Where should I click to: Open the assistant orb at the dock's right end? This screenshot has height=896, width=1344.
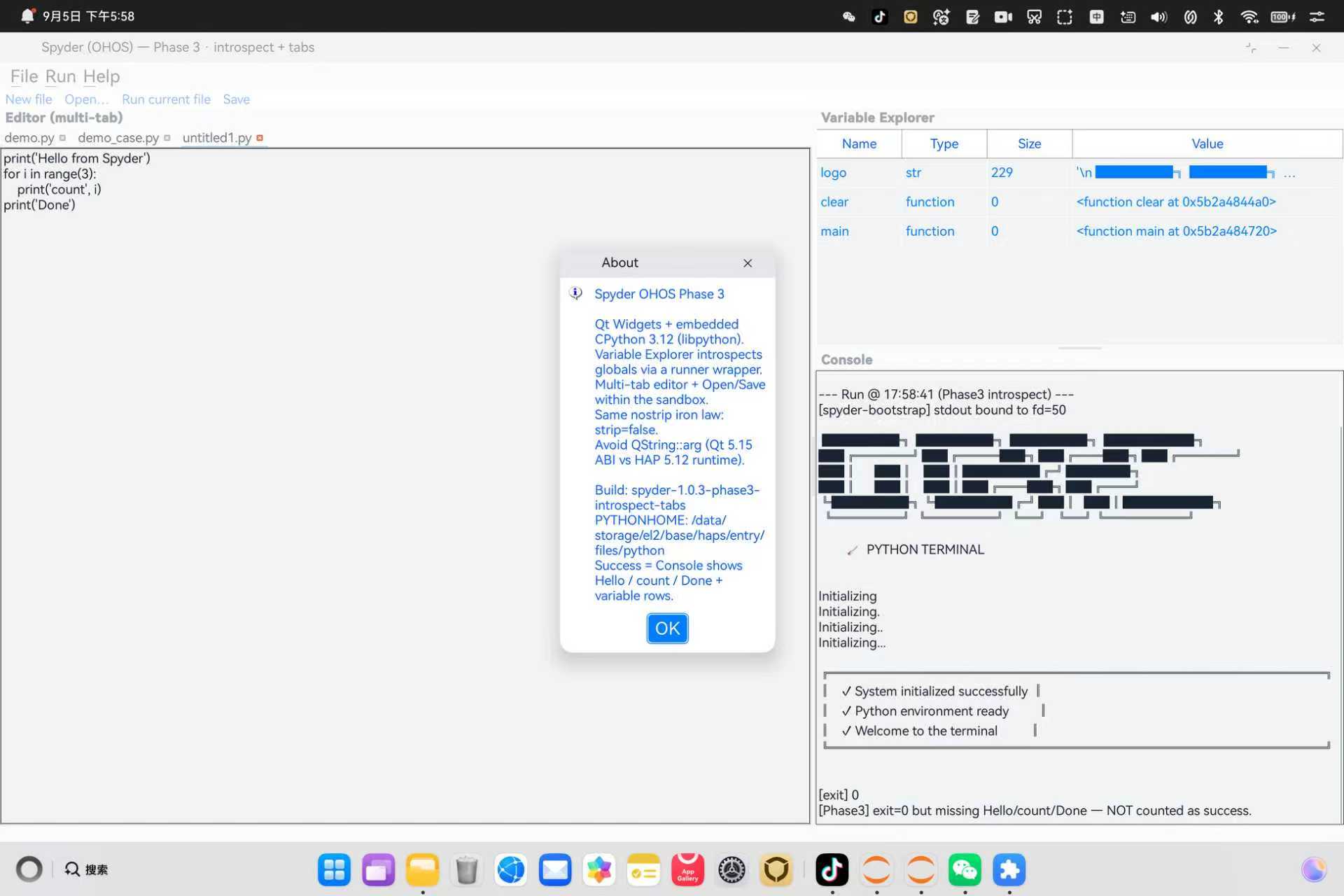pos(1314,869)
